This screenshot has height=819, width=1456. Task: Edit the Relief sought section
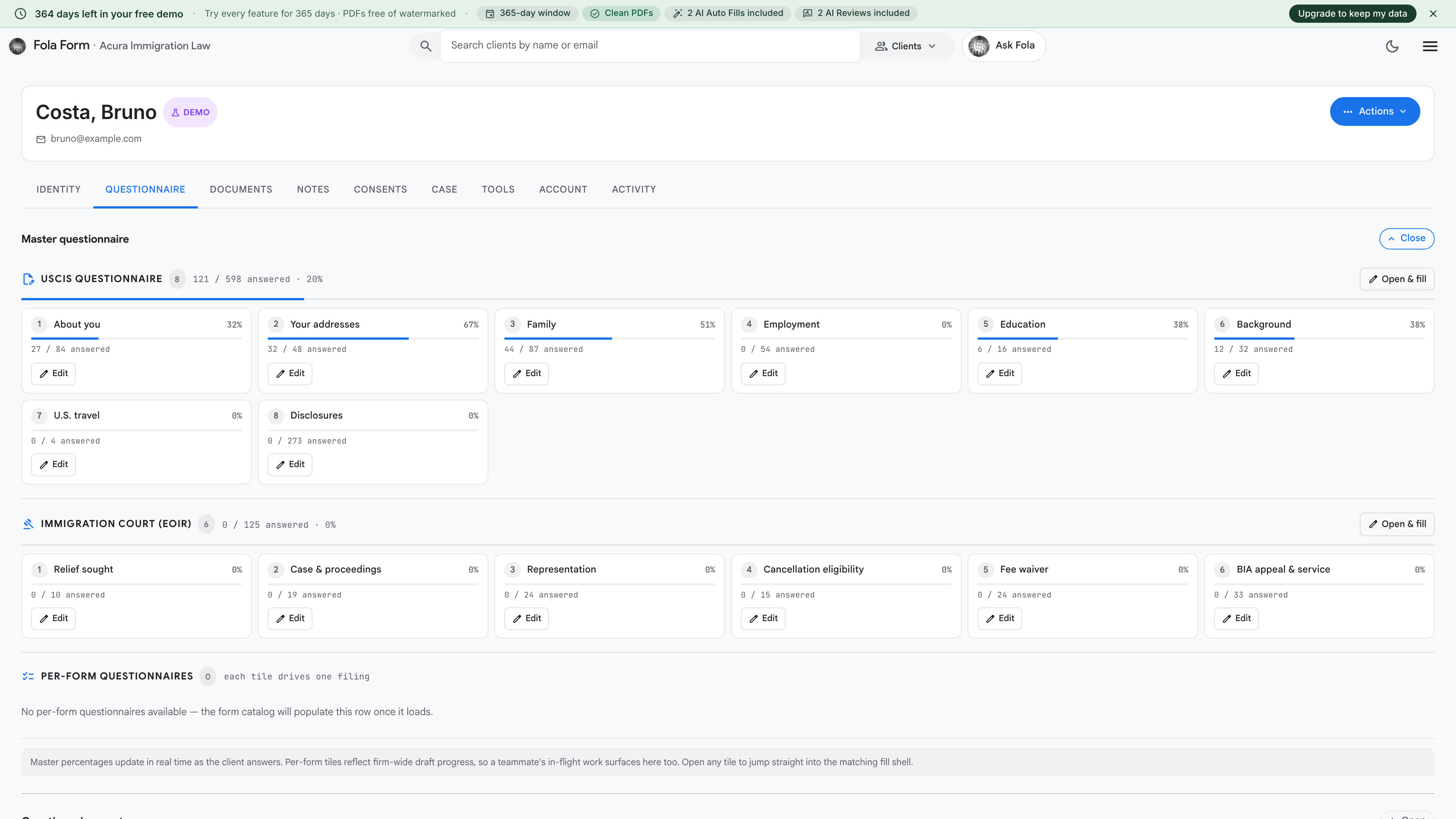pos(54,618)
